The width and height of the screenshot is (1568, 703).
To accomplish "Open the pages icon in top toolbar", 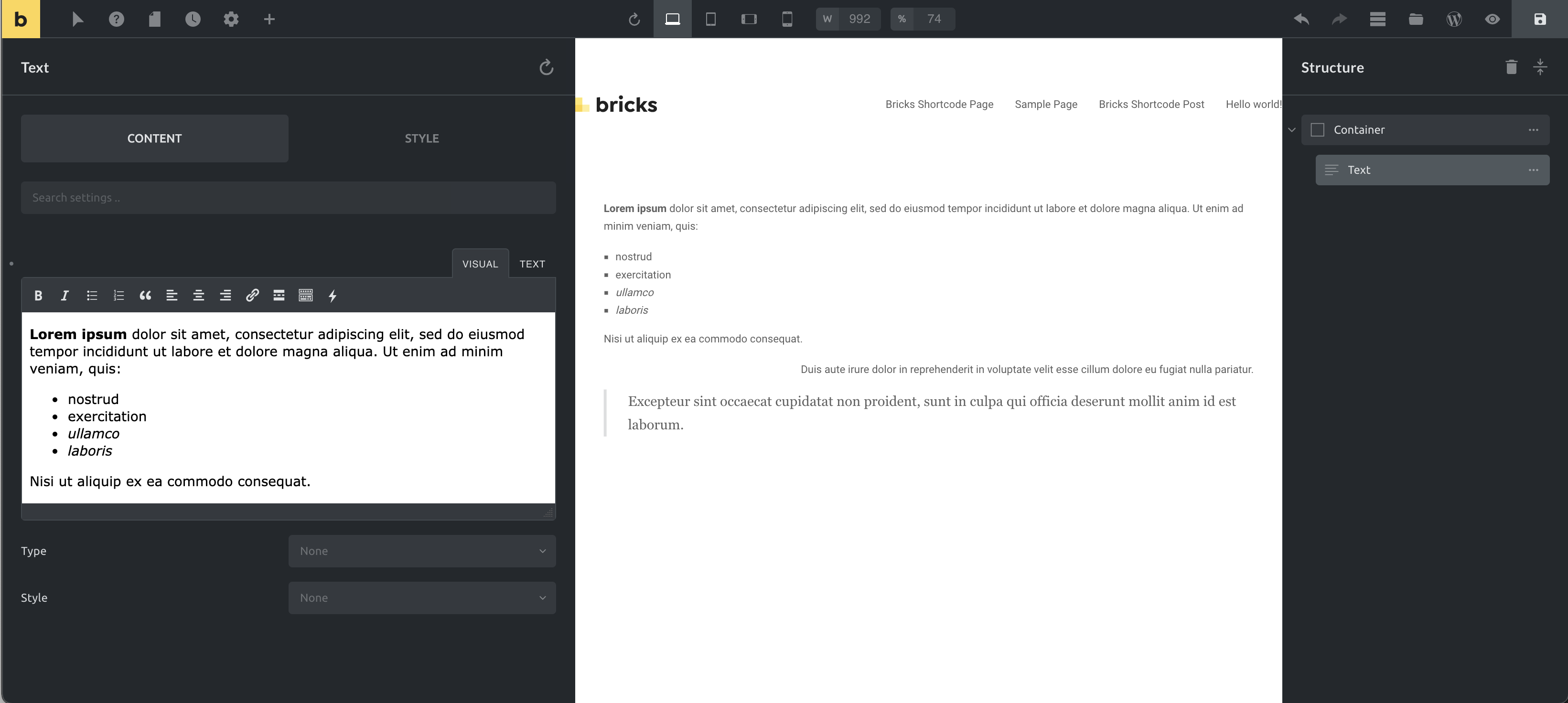I will tap(155, 19).
